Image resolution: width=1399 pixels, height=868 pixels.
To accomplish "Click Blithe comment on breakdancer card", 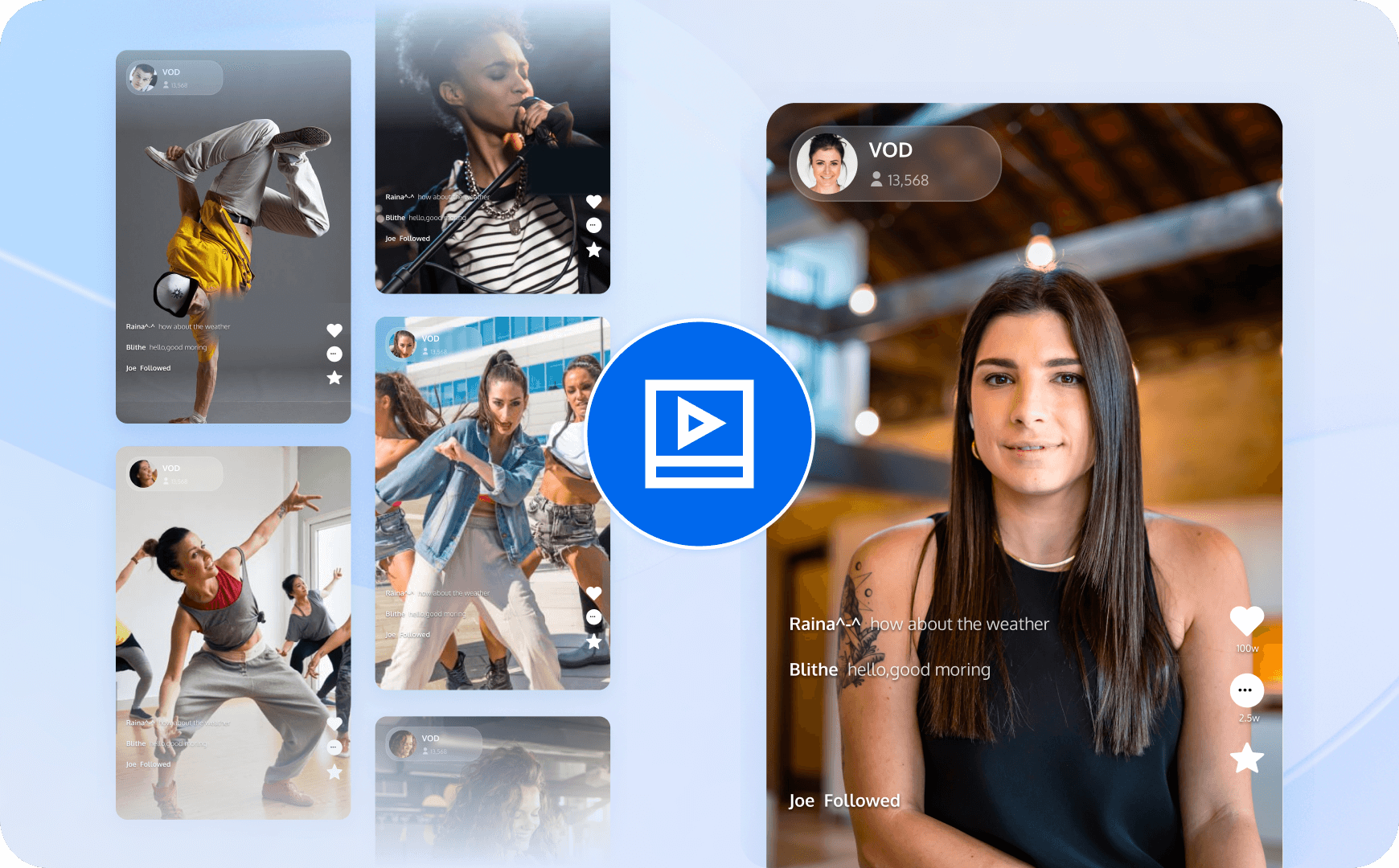I will click(166, 347).
